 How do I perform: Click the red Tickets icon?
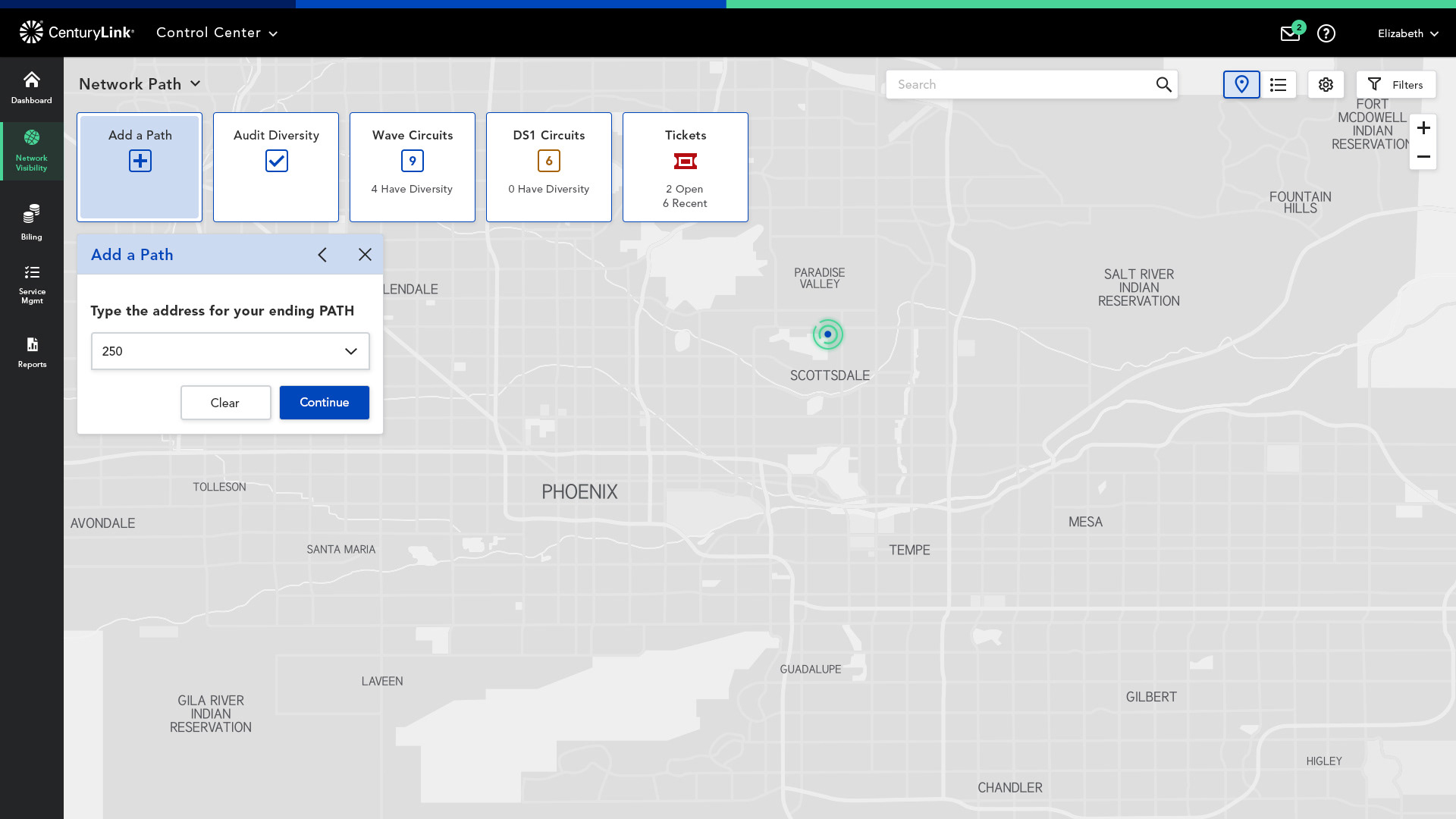(x=686, y=161)
